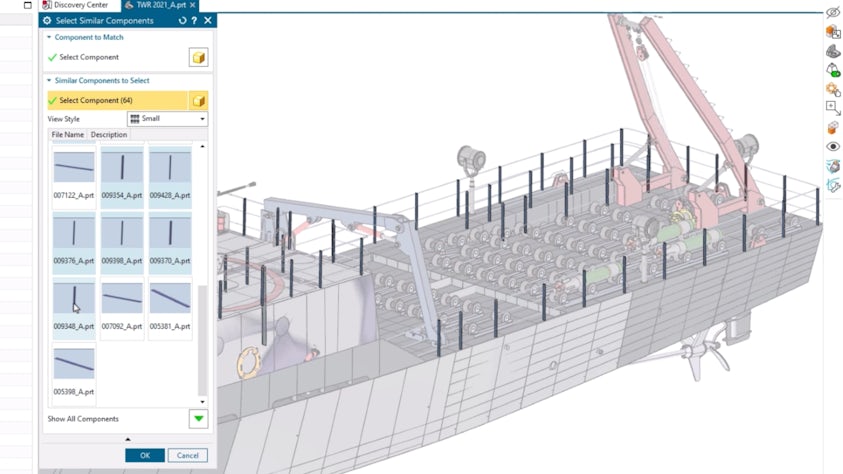Close the Select Similar Components dialog
The width and height of the screenshot is (843, 474).
[x=208, y=20]
